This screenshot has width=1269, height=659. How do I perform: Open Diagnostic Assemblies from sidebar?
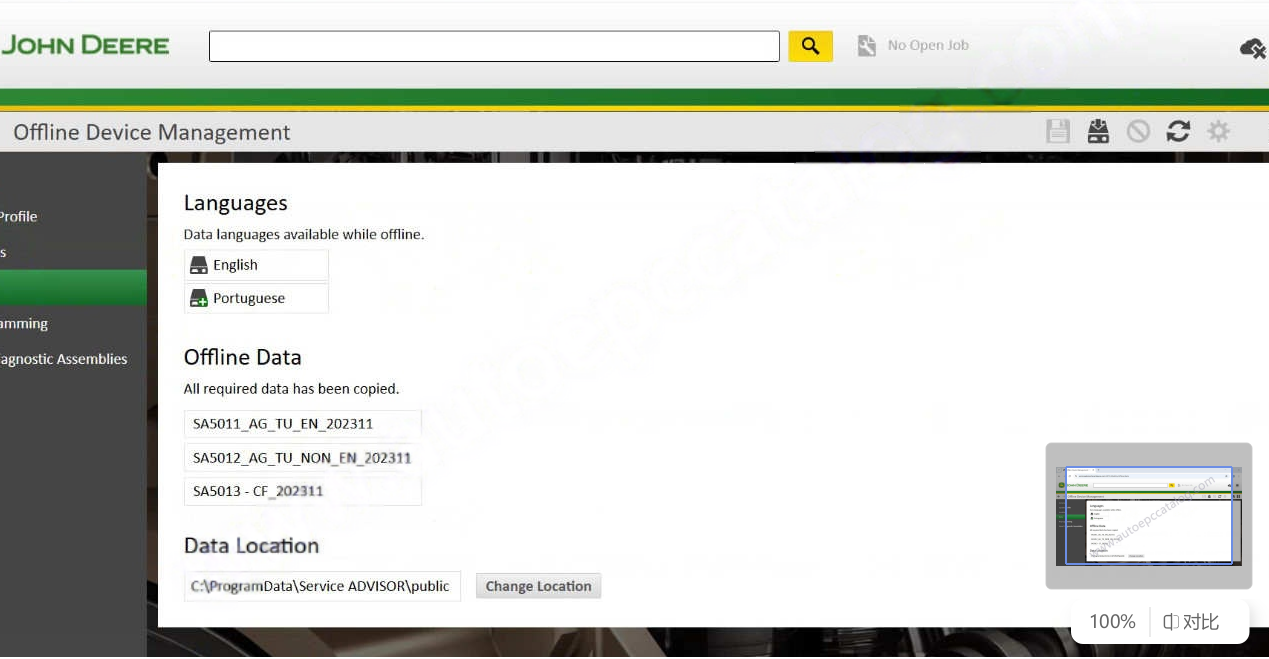coord(63,359)
